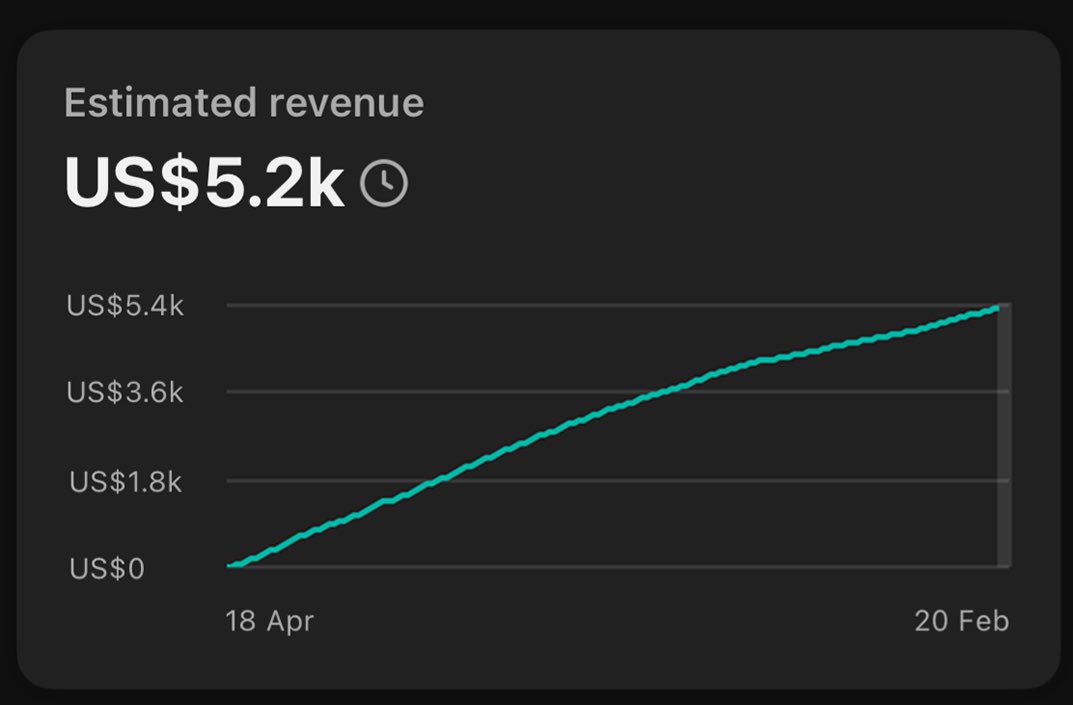The image size is (1073, 705).
Task: Click the US$5.4k axis label
Action: (125, 306)
